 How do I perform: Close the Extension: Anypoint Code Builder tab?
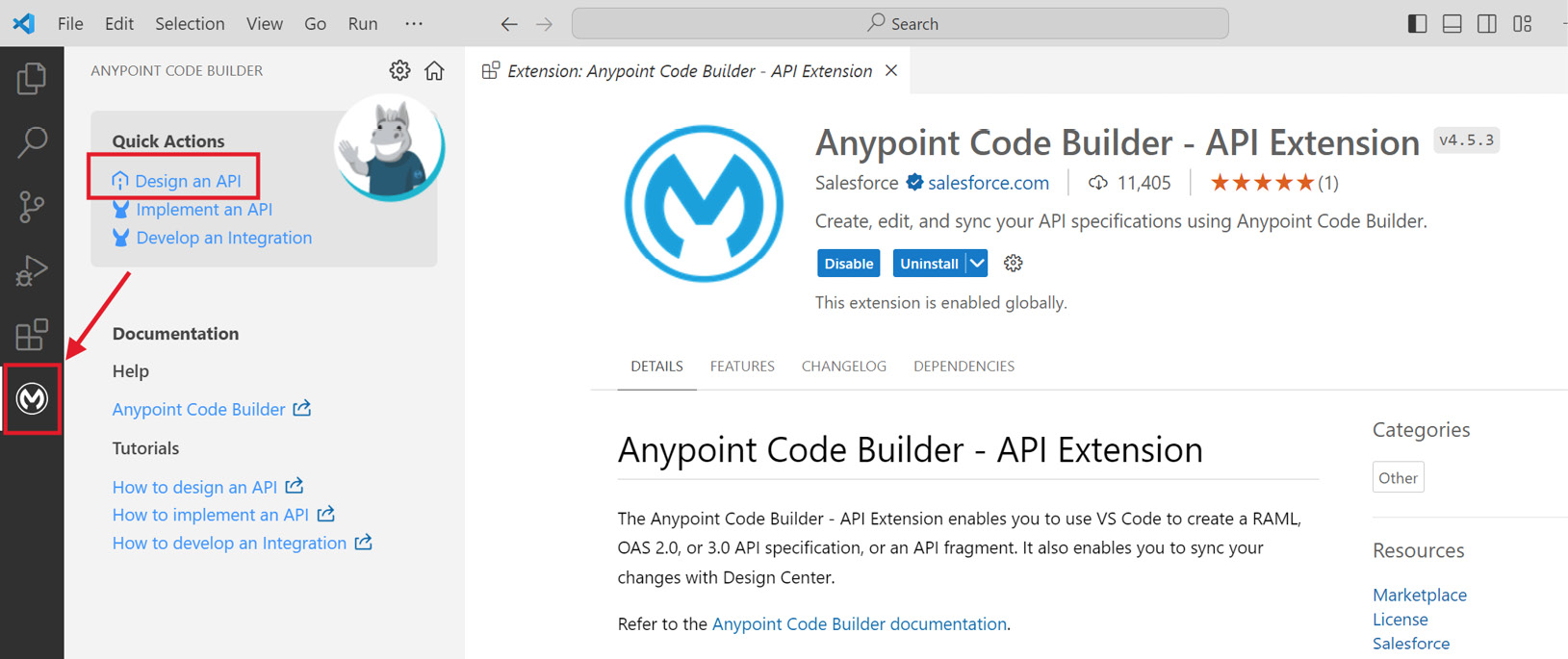891,70
